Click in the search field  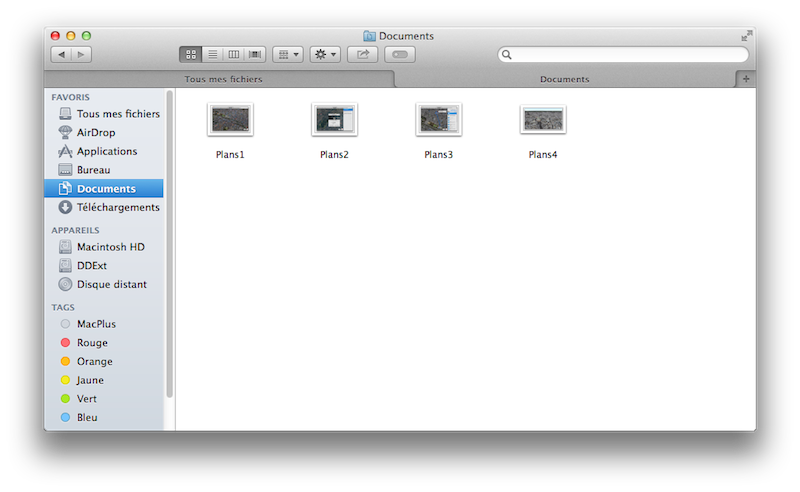[623, 54]
